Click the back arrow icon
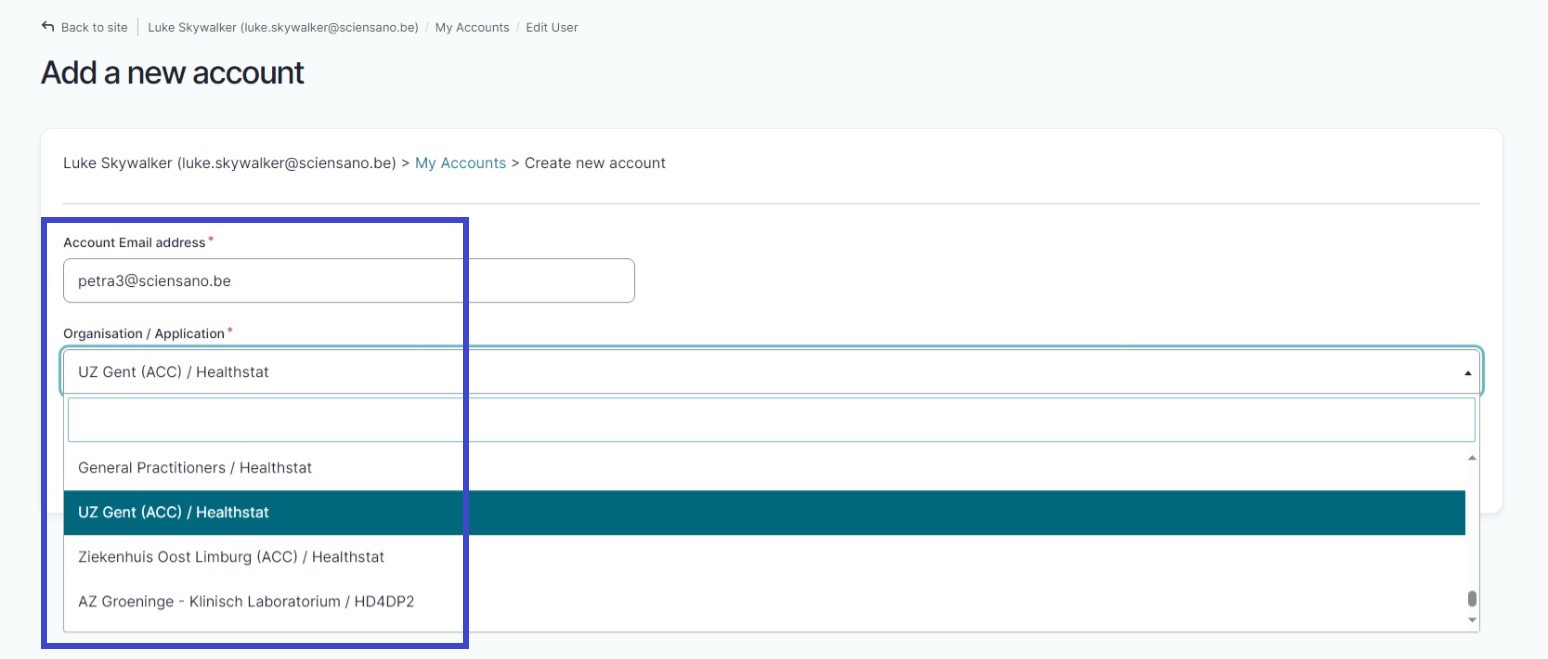1548x659 pixels. pyautogui.click(x=47, y=27)
